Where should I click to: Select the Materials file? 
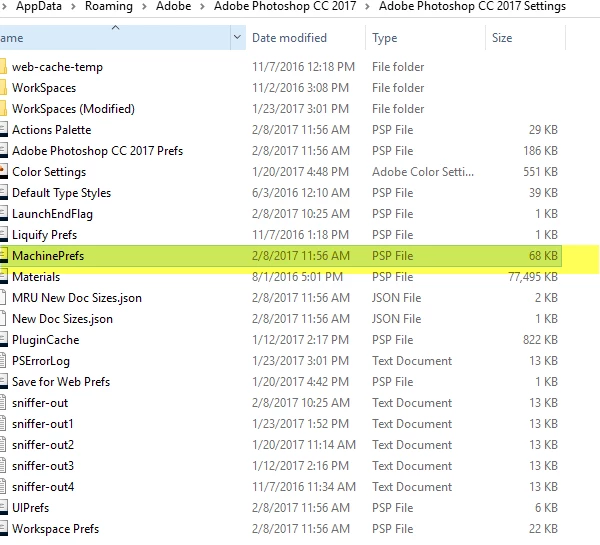(x=36, y=276)
